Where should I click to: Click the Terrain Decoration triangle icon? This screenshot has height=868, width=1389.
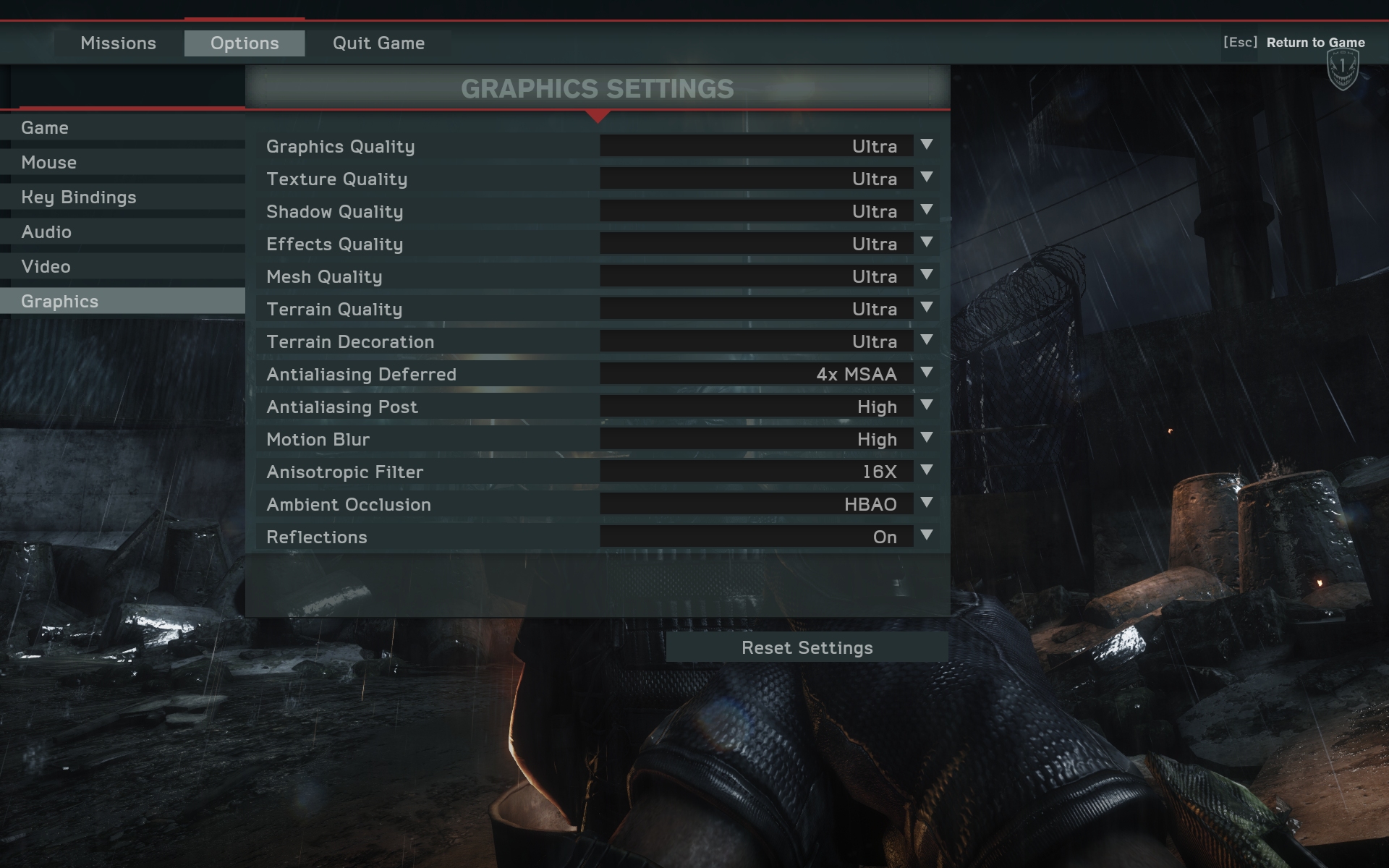point(926,340)
